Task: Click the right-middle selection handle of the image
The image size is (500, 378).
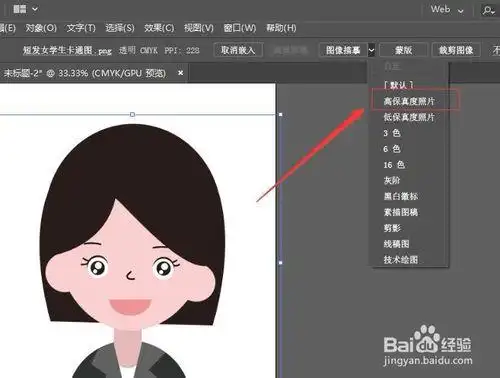Action: coord(280,263)
